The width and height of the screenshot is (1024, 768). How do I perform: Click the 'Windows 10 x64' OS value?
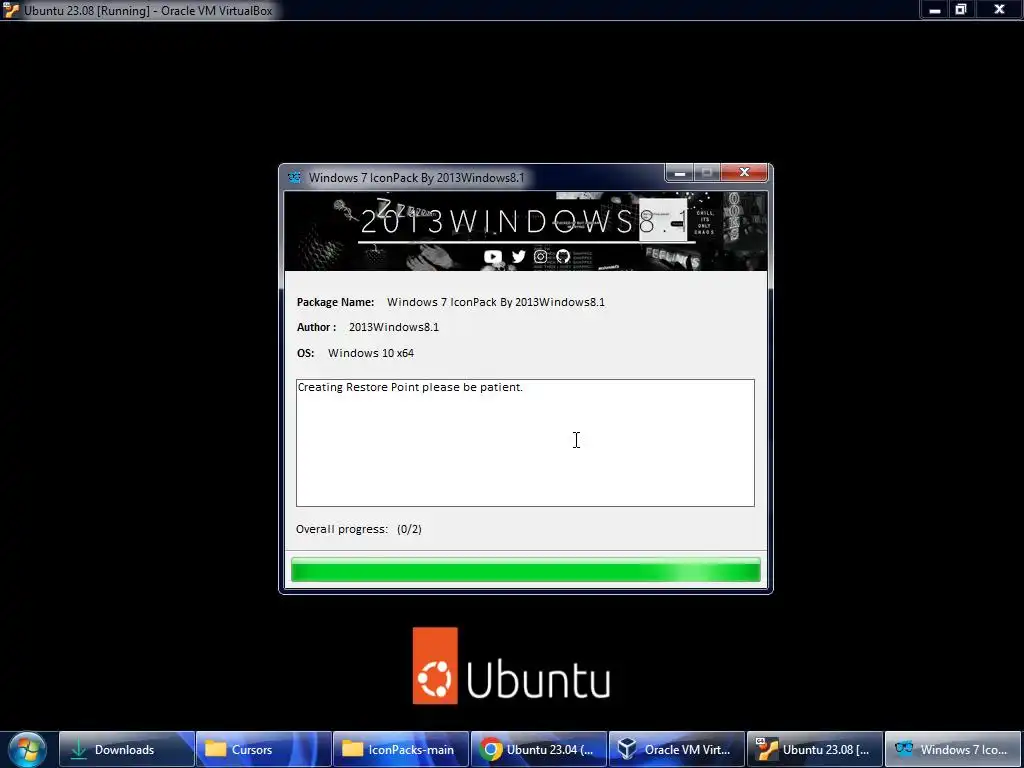pyautogui.click(x=371, y=353)
